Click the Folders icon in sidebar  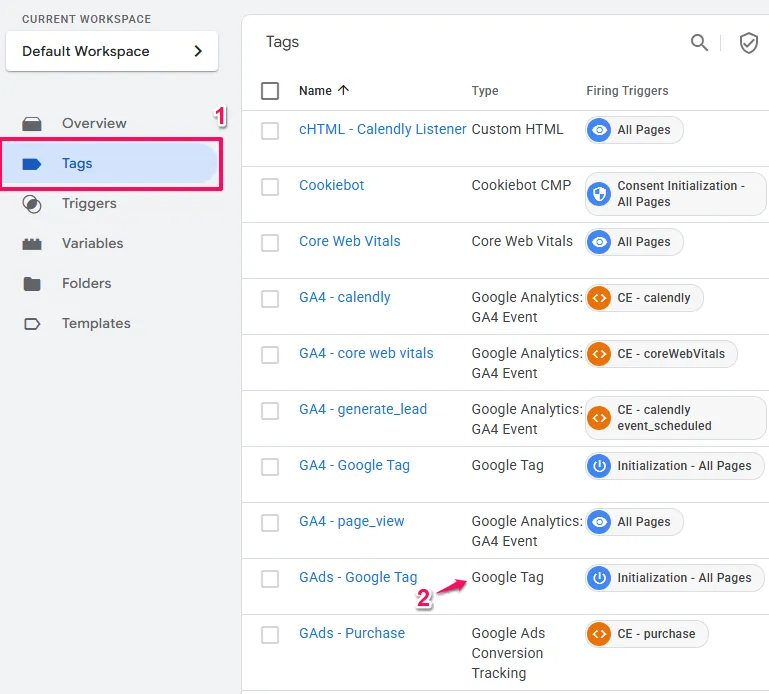pos(32,284)
